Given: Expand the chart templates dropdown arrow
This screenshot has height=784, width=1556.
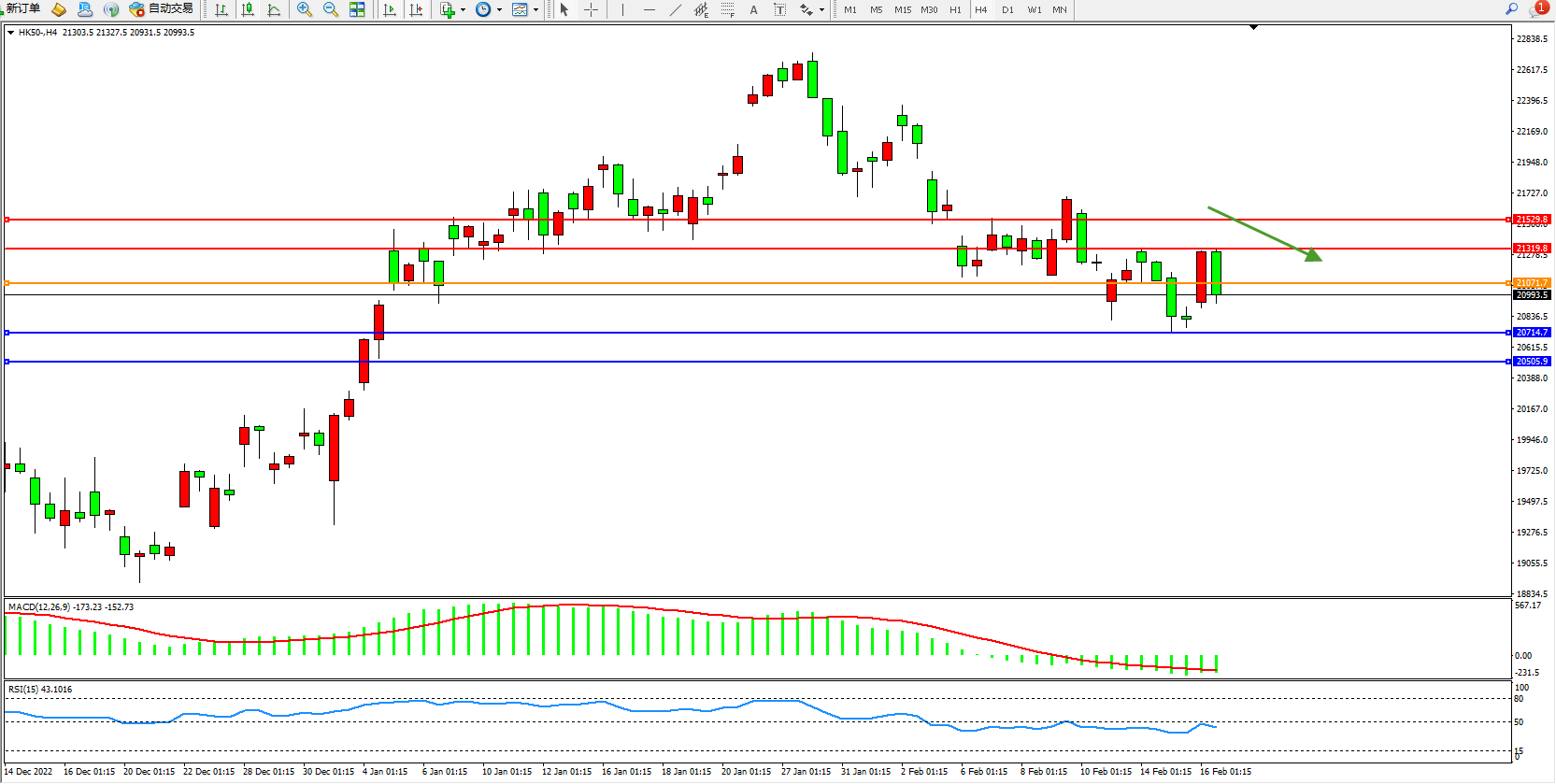Looking at the screenshot, I should (x=535, y=10).
